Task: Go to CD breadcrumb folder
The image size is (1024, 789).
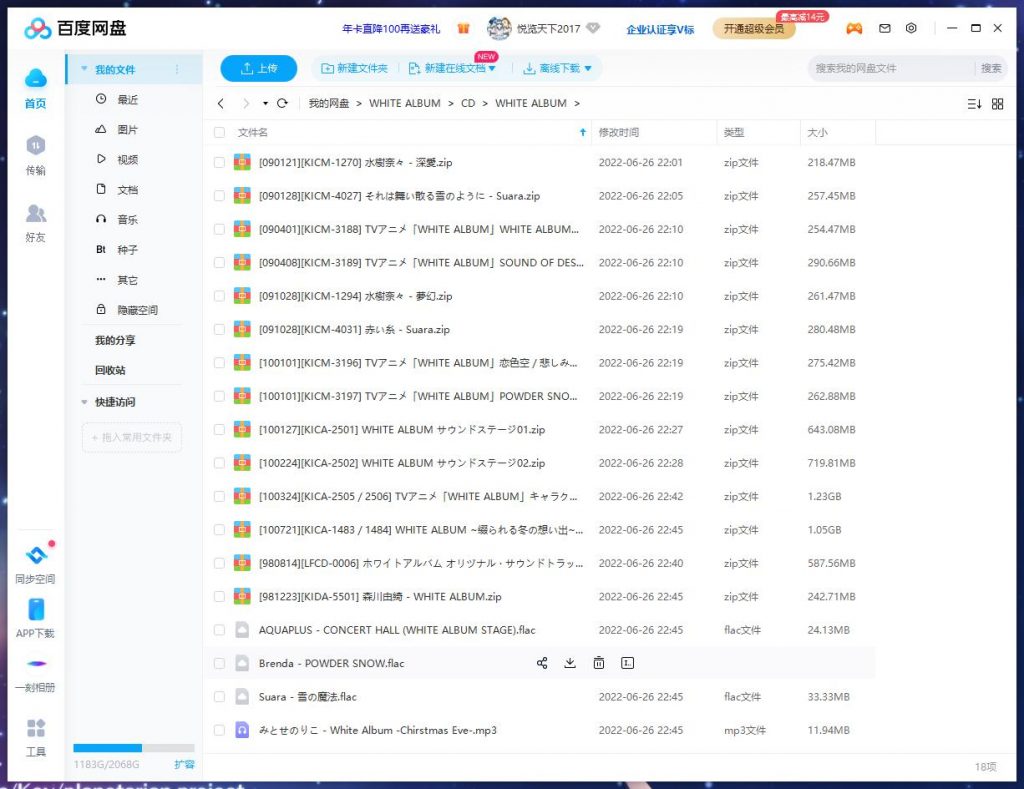Action: tap(468, 103)
